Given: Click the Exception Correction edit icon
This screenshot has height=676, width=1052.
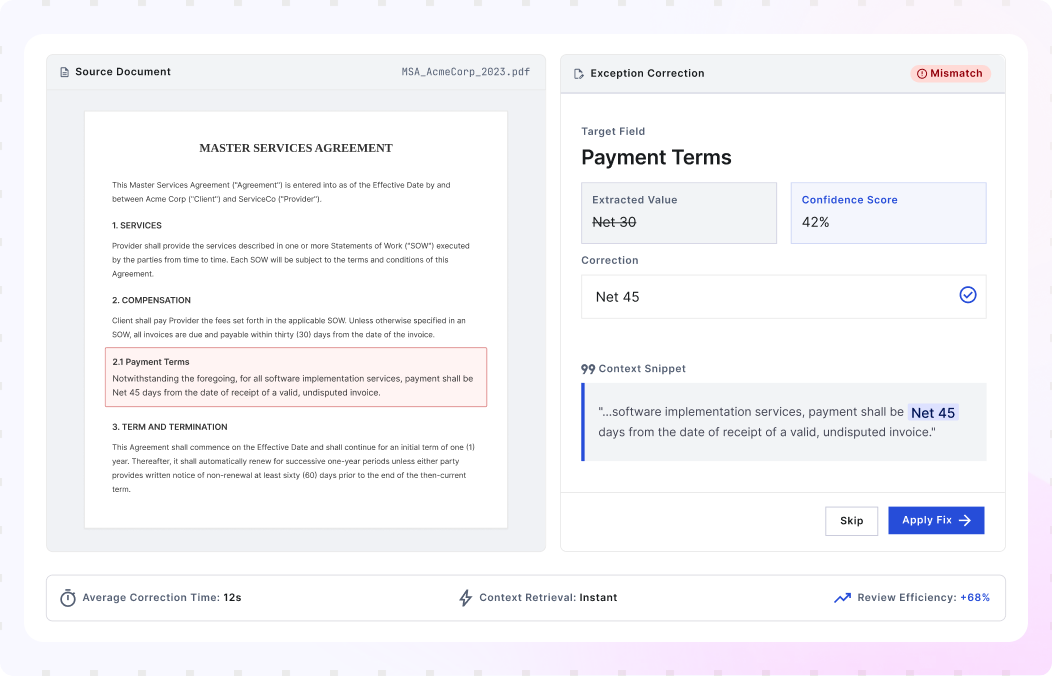Looking at the screenshot, I should tap(579, 74).
